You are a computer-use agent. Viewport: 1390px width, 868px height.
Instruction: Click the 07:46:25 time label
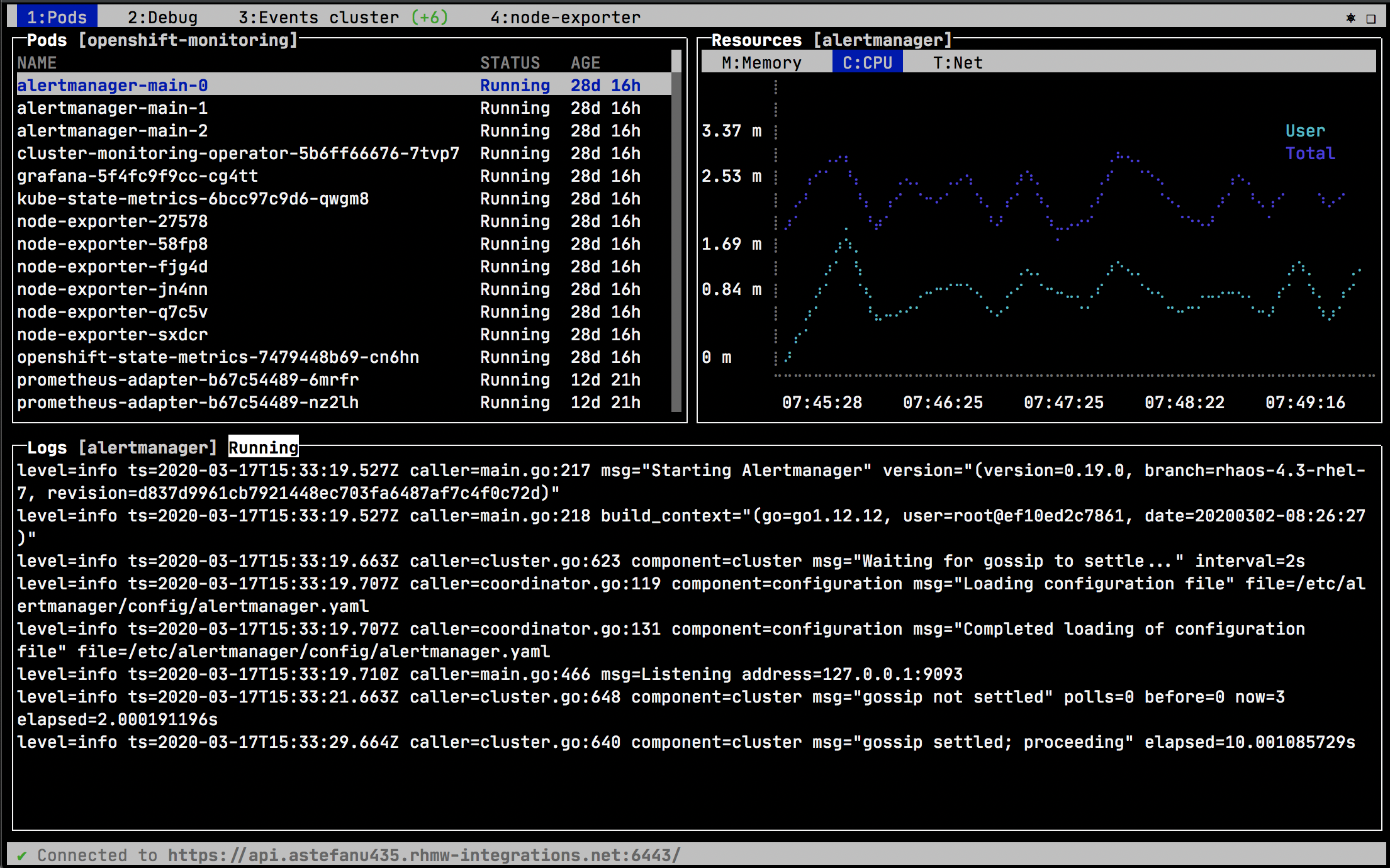tap(943, 402)
